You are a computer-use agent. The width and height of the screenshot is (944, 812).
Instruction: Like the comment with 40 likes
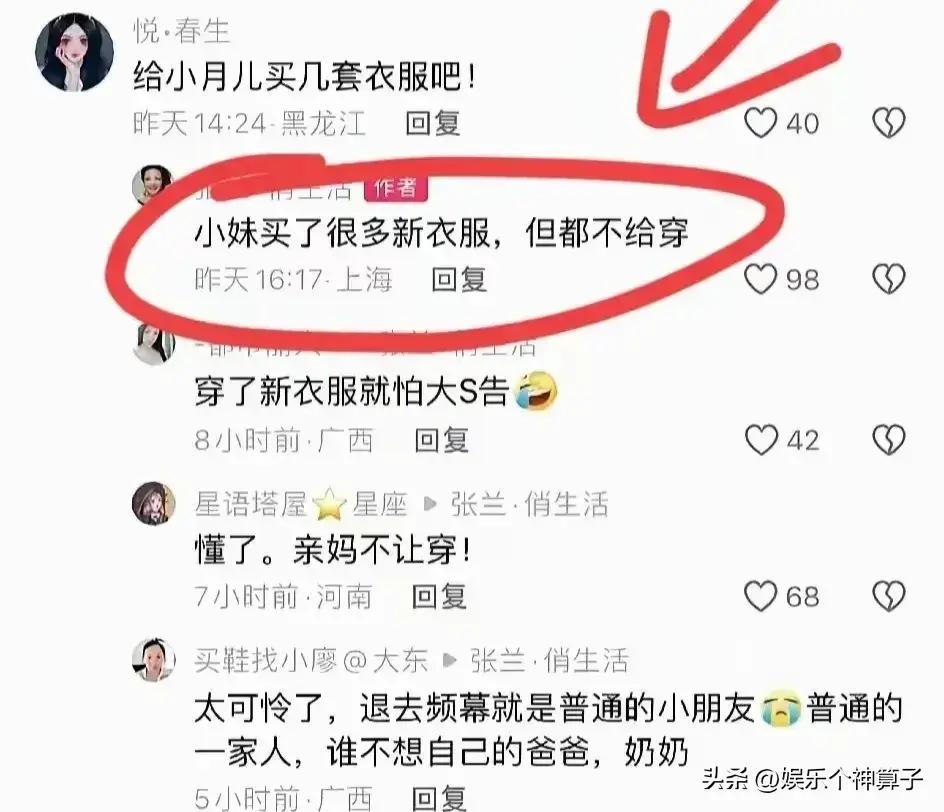coord(760,123)
